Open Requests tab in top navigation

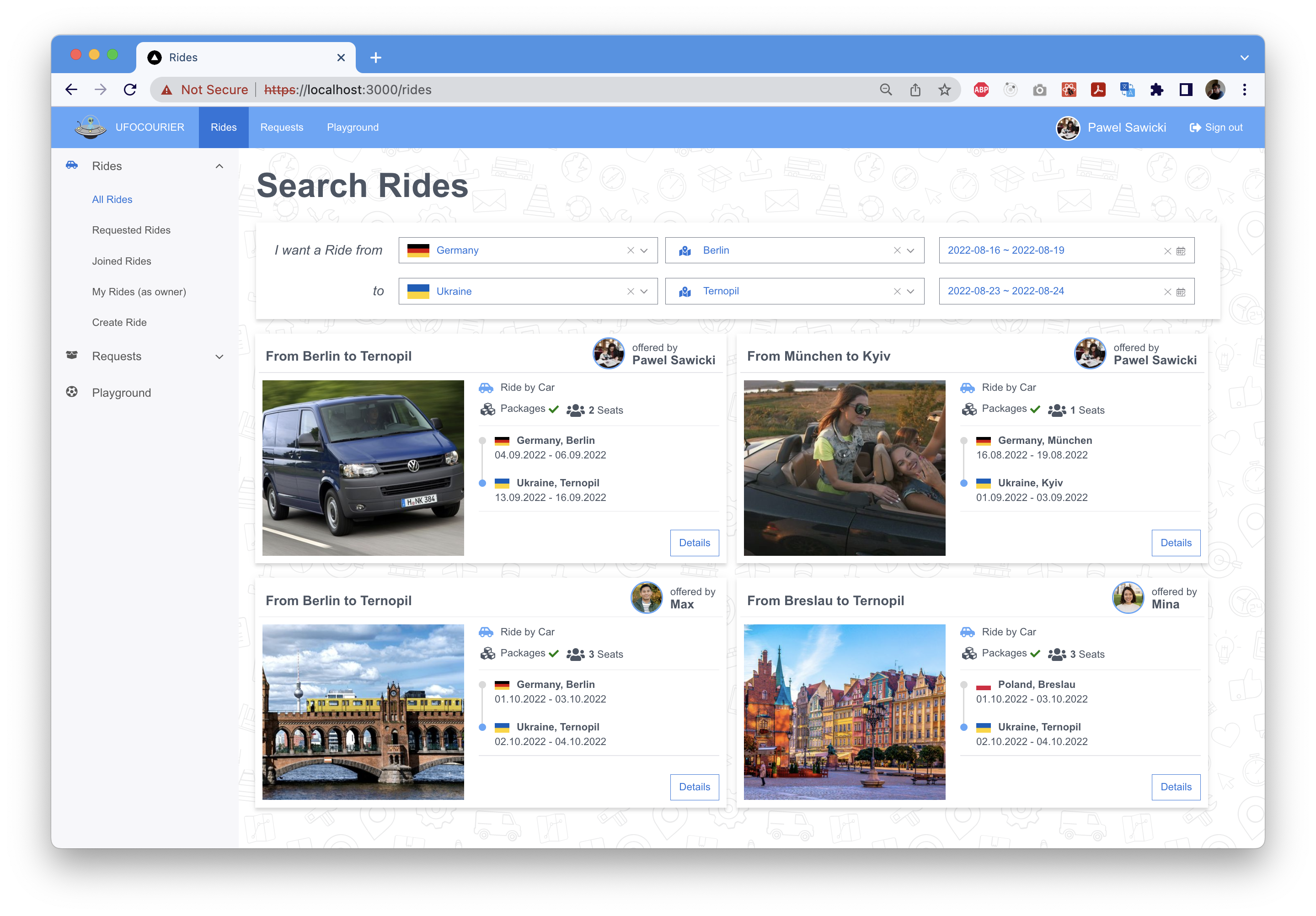281,127
